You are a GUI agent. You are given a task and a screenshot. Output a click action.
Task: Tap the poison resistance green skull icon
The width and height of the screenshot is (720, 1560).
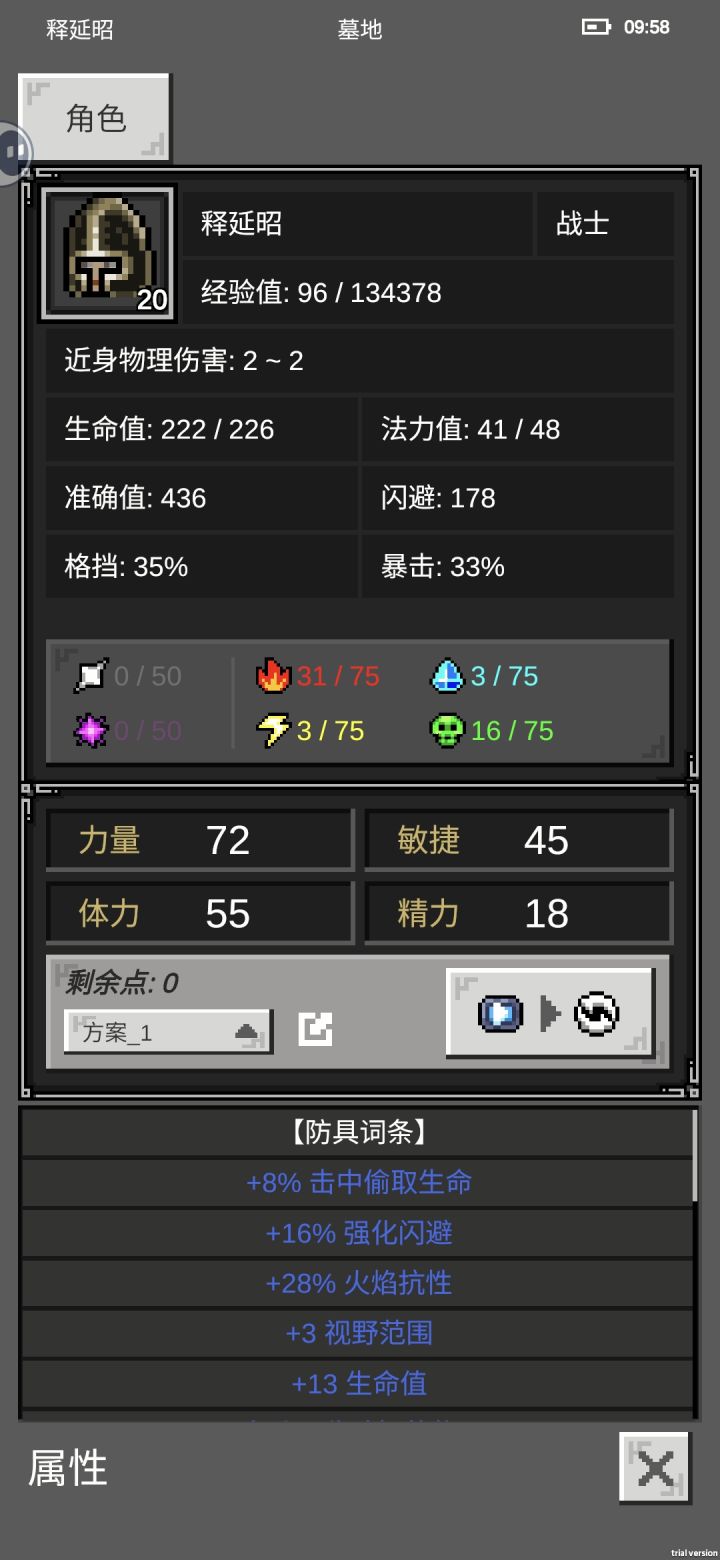pyautogui.click(x=447, y=731)
